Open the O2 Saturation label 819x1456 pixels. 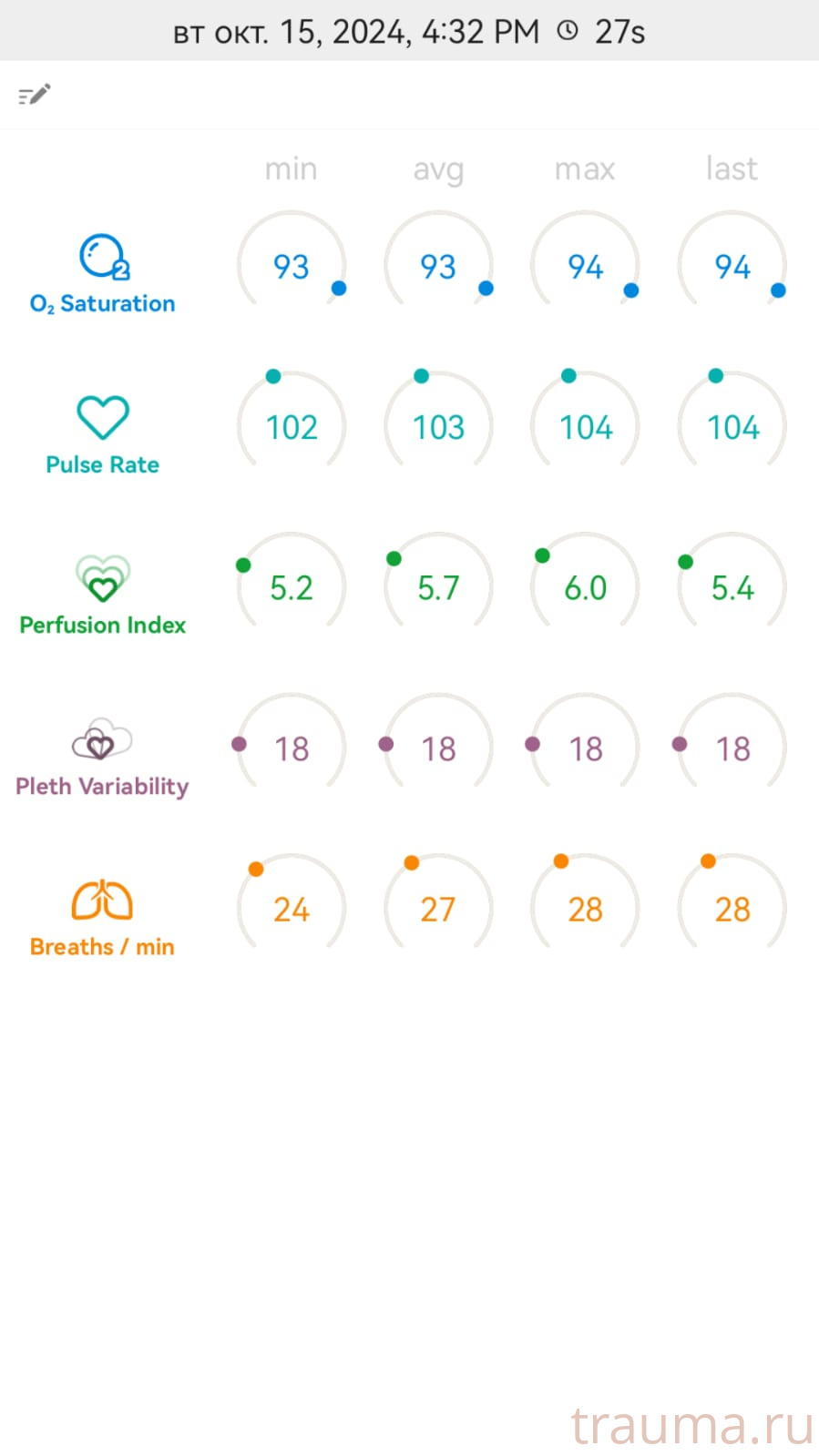(x=102, y=304)
